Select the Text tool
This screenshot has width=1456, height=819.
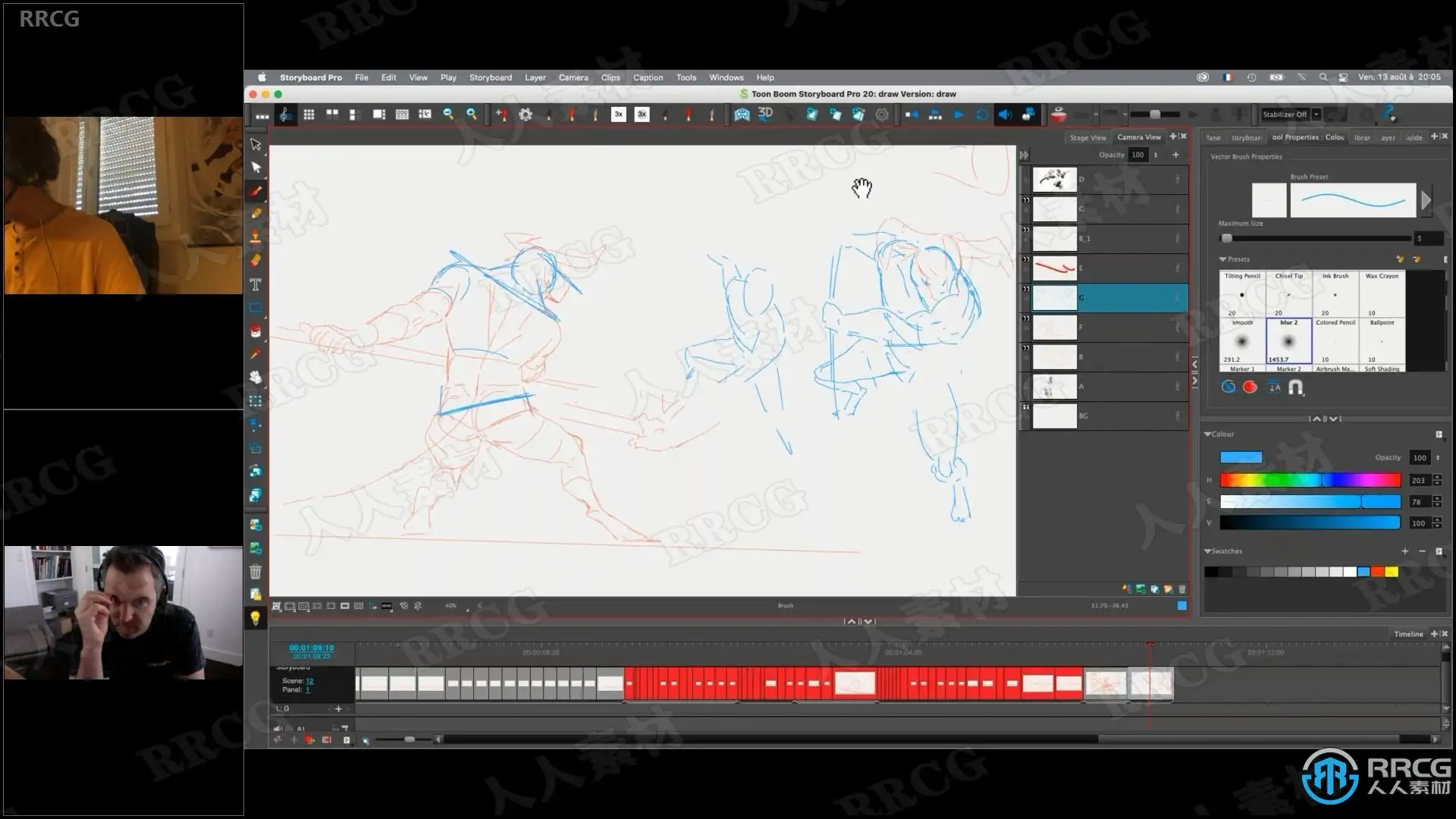click(x=256, y=284)
